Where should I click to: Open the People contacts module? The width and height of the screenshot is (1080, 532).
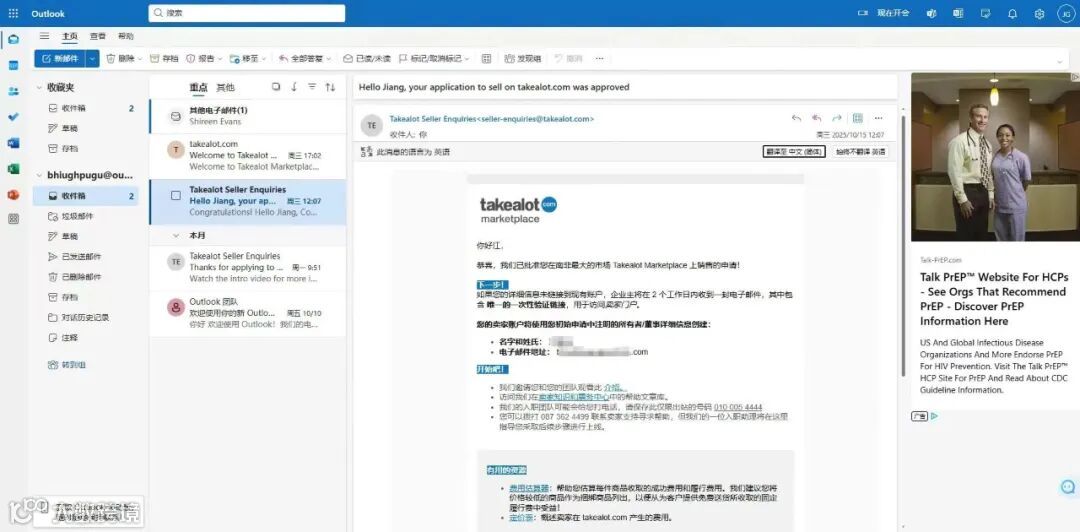click(13, 91)
